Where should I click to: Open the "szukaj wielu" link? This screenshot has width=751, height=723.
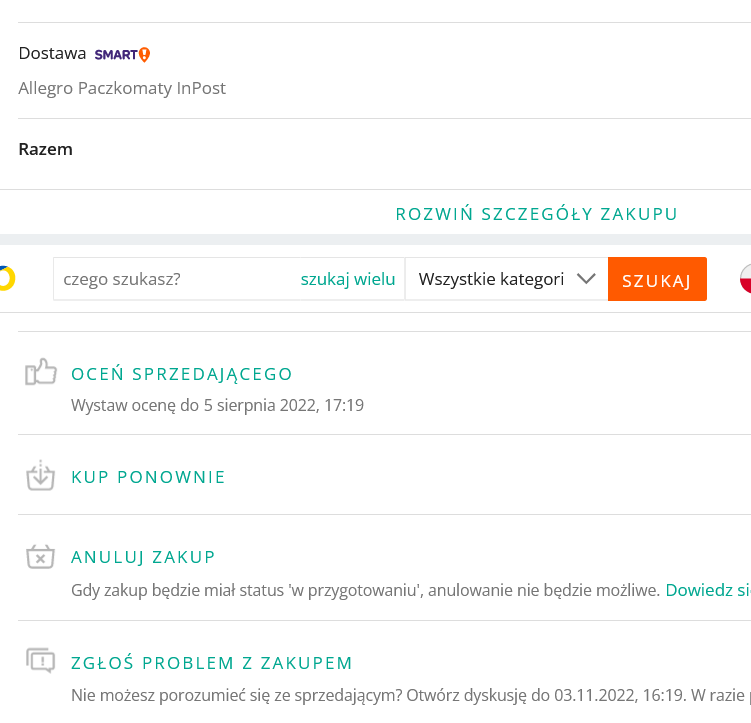348,279
